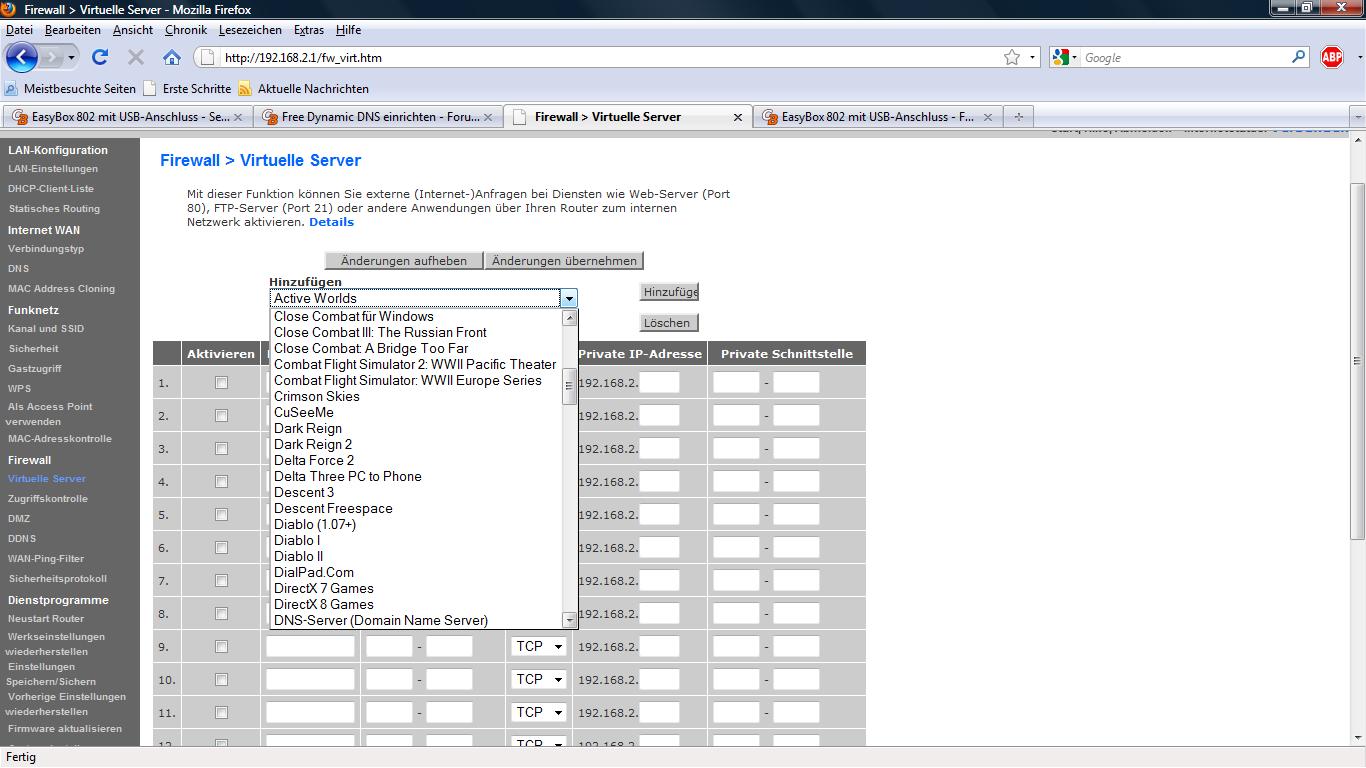Open the list-all-tabs arrow in tab bar
Viewport: 1366px width, 768px height.
1357,117
